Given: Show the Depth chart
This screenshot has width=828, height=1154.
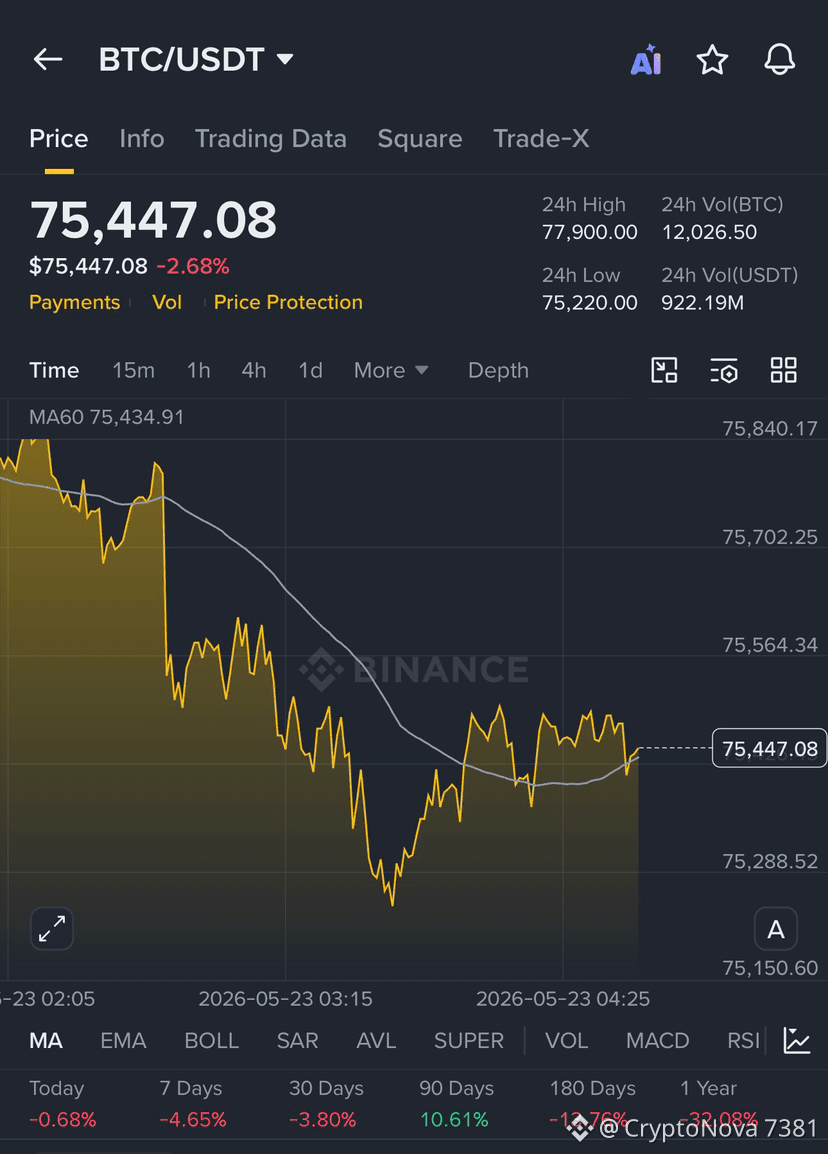Looking at the screenshot, I should [x=498, y=370].
